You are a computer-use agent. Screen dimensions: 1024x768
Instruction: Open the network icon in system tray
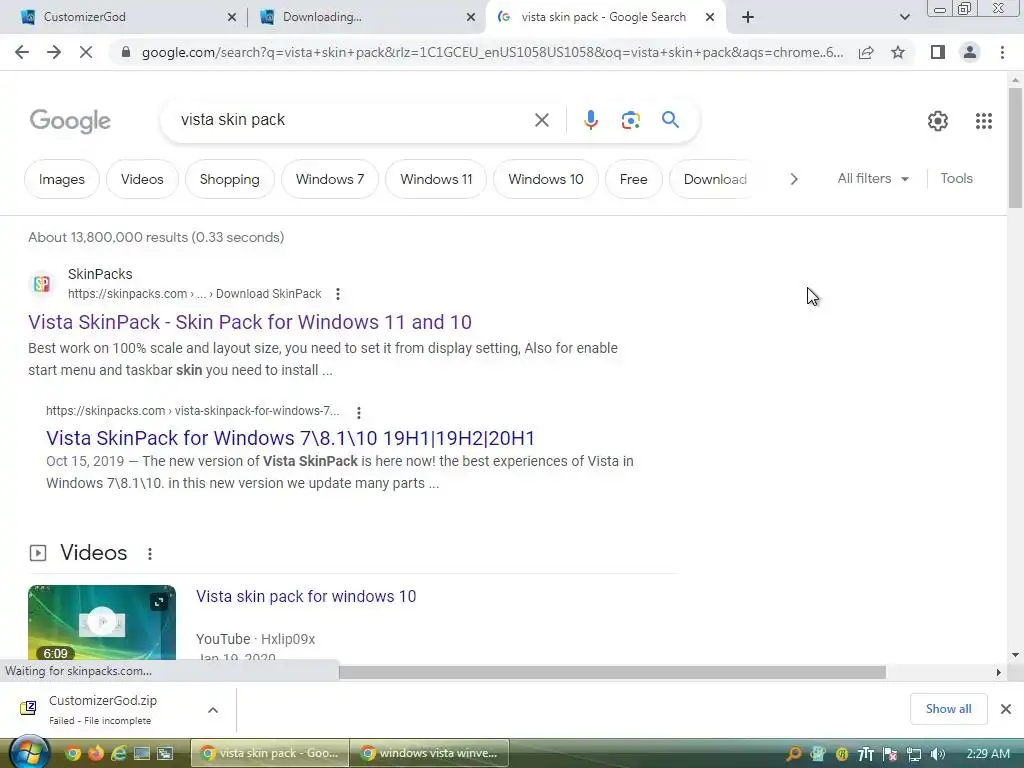[914, 754]
